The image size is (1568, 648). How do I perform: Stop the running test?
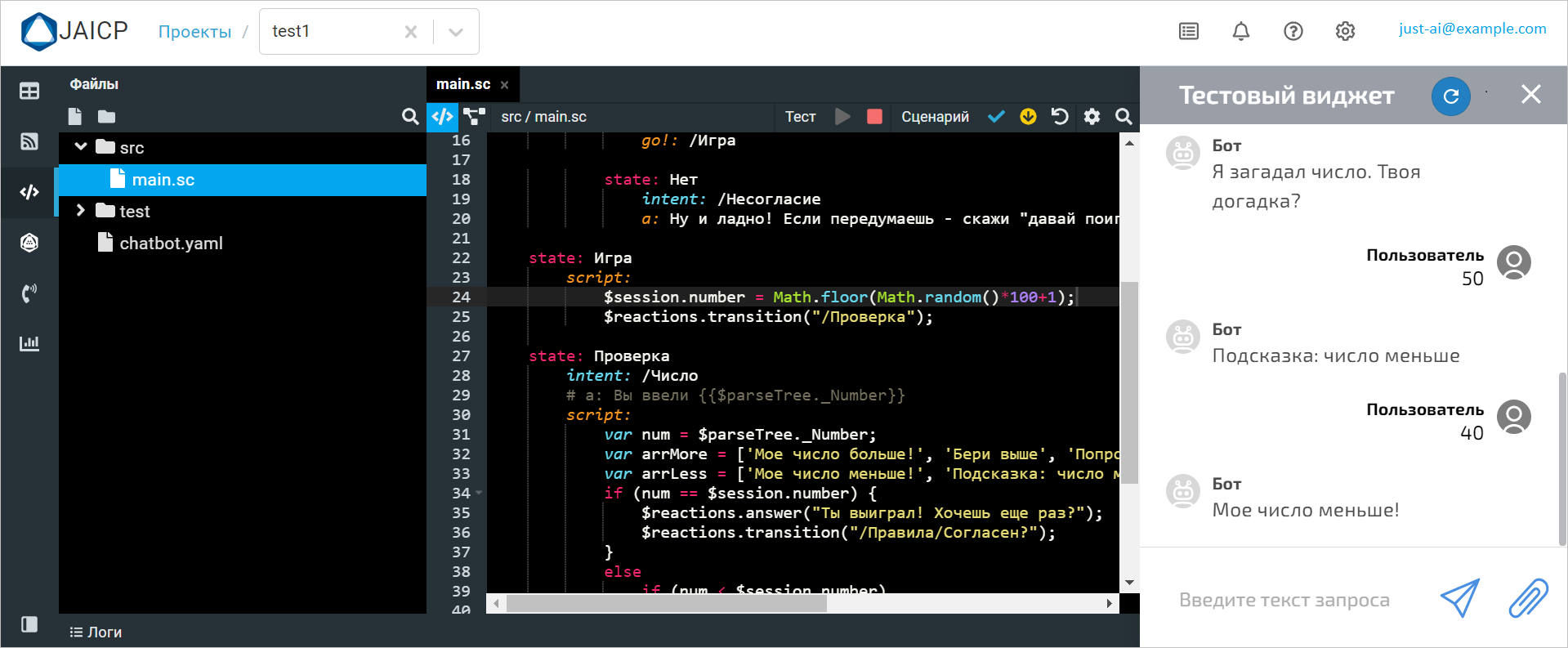(x=874, y=117)
